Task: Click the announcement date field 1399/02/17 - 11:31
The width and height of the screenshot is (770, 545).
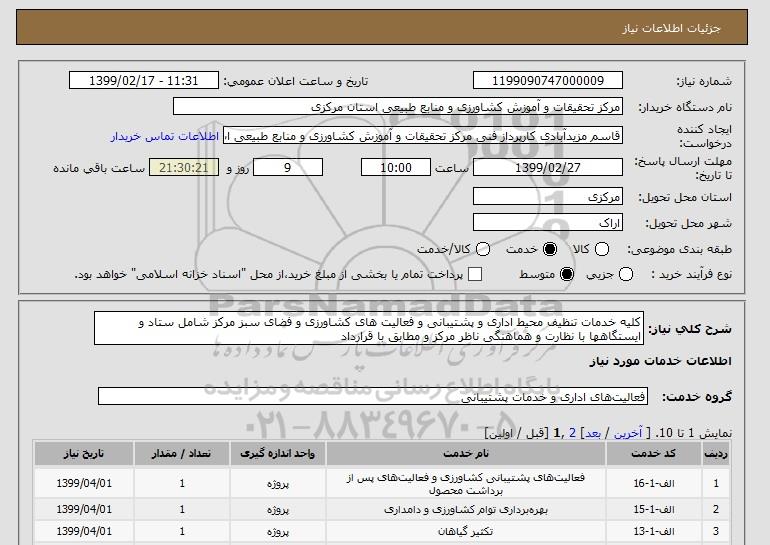Action: point(144,81)
